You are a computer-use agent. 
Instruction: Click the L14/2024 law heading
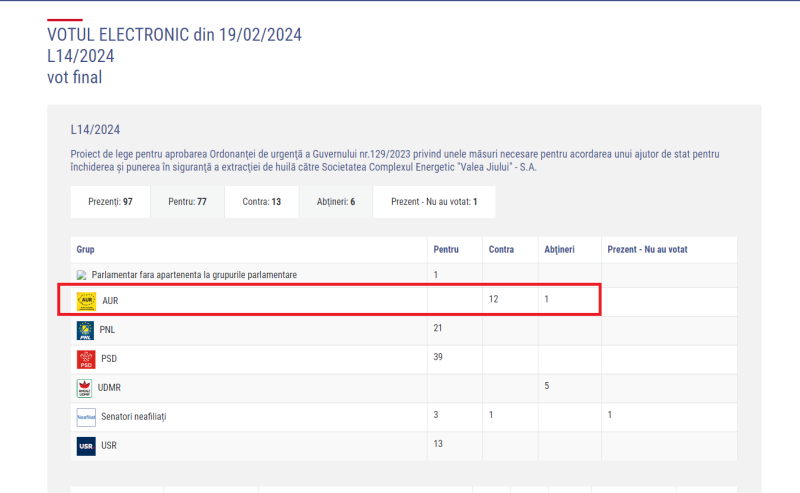95,130
